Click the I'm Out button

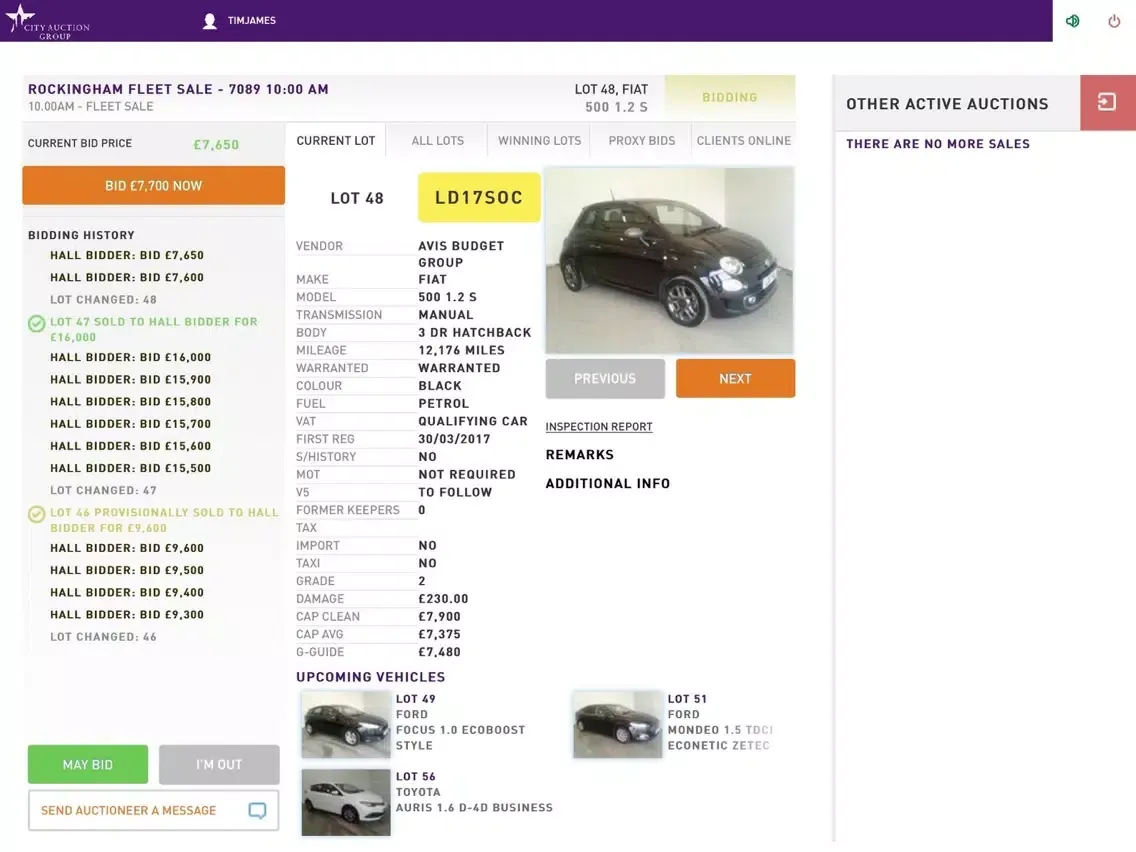[x=219, y=764]
